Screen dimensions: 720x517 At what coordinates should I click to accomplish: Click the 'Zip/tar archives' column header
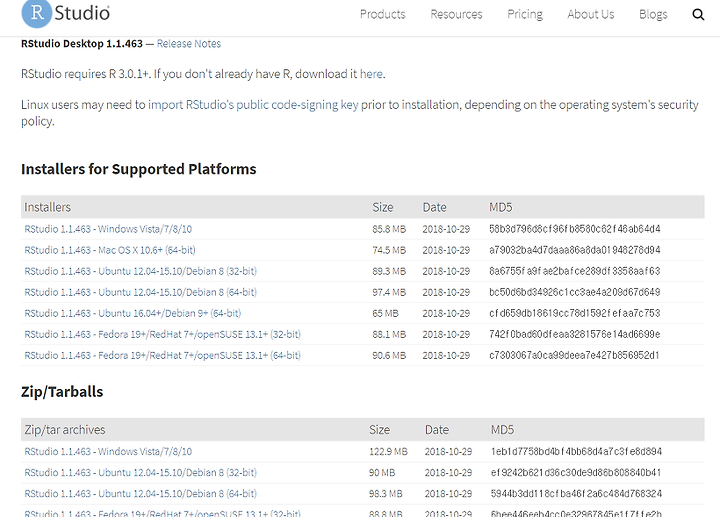pyautogui.click(x=65, y=430)
